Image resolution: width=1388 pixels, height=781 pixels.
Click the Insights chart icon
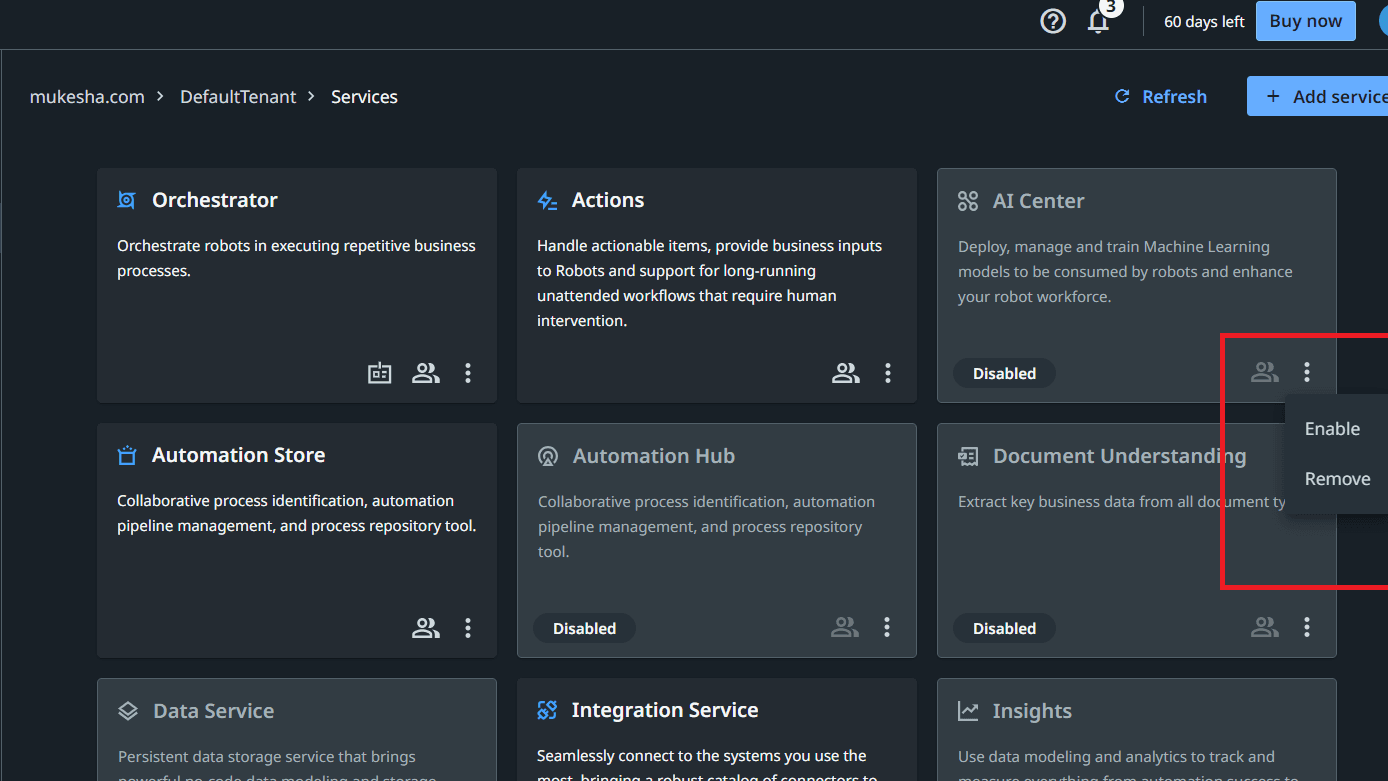pyautogui.click(x=967, y=710)
